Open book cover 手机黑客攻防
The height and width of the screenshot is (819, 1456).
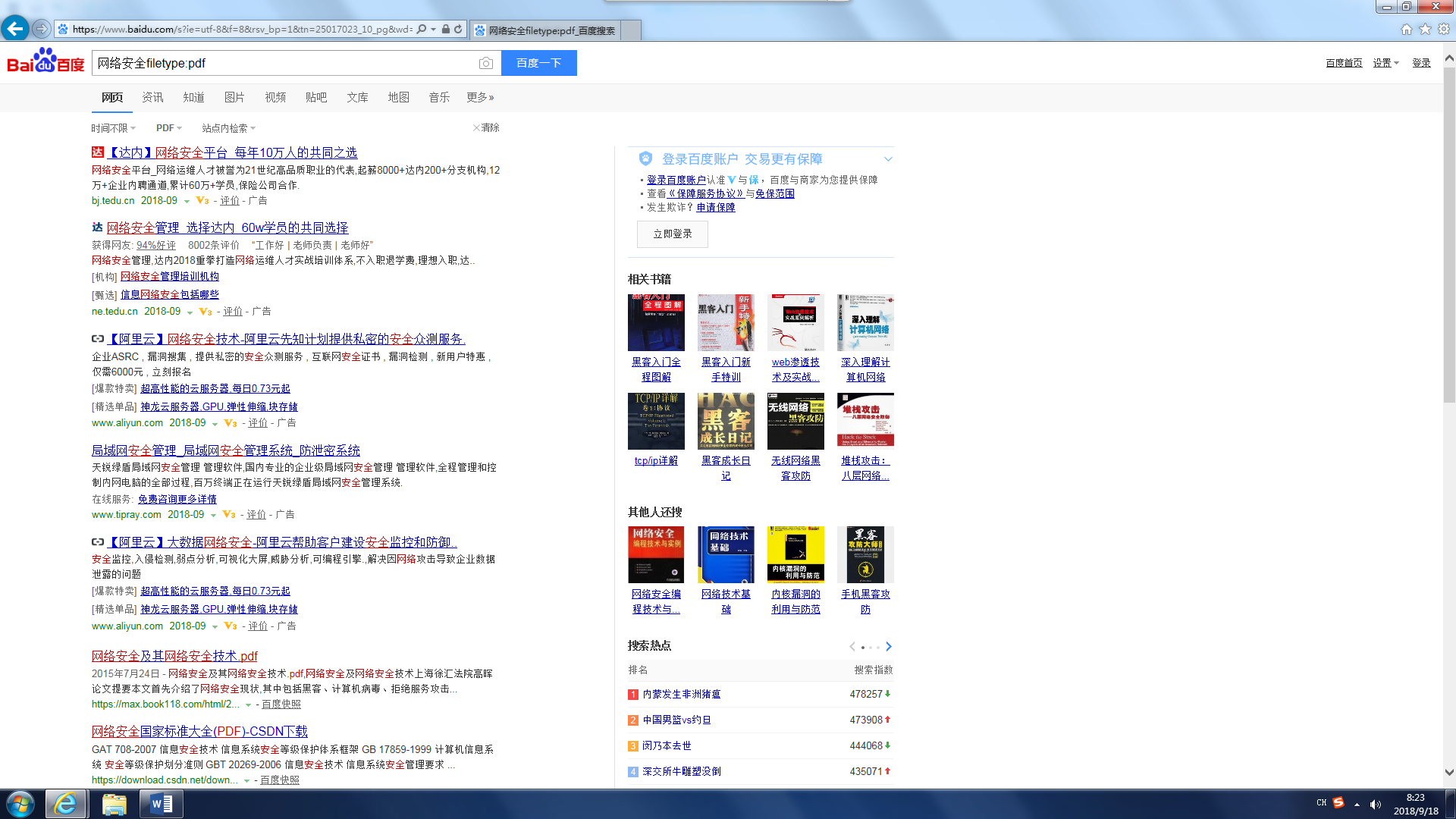pos(865,554)
